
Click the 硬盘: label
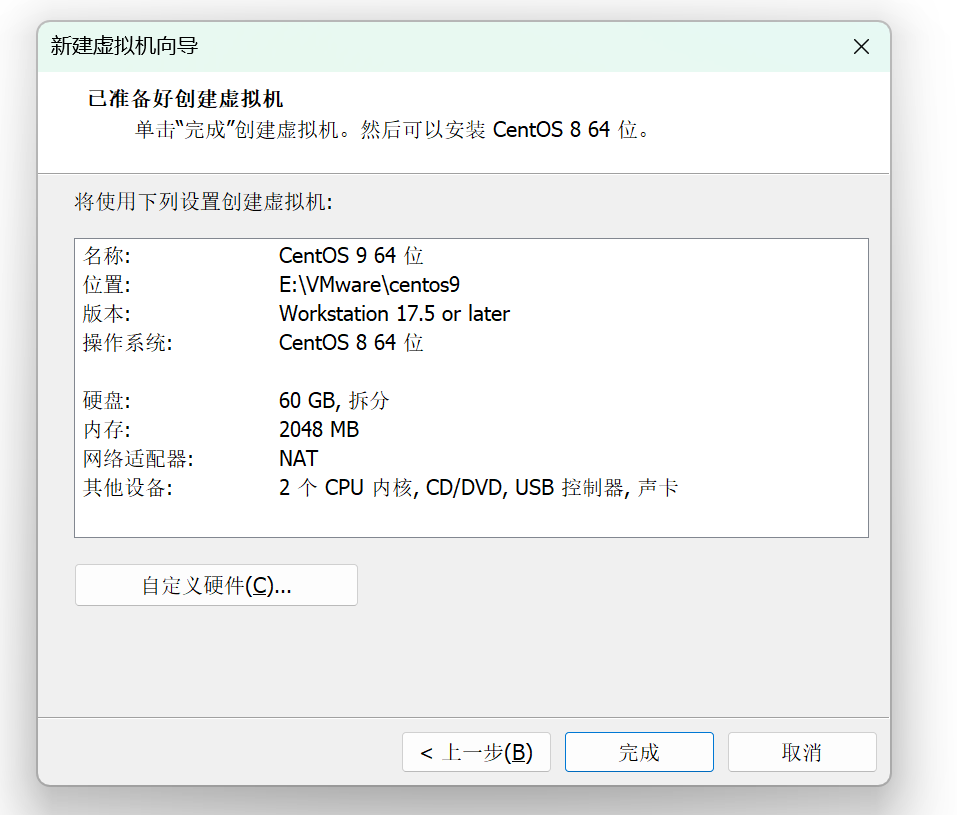(107, 400)
